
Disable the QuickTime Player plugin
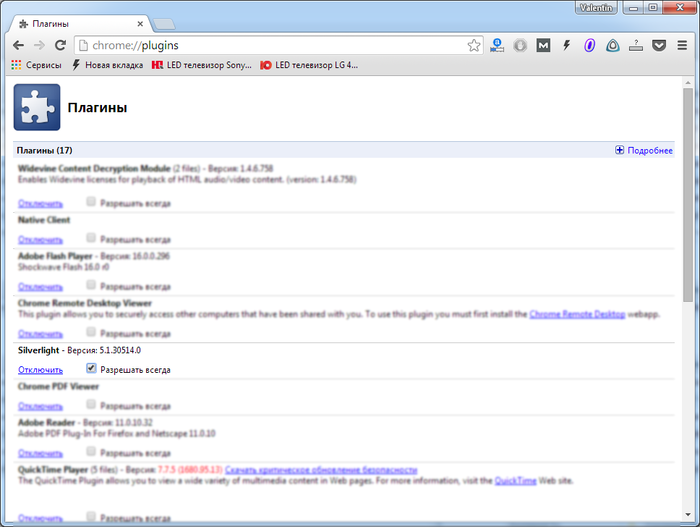pos(40,519)
